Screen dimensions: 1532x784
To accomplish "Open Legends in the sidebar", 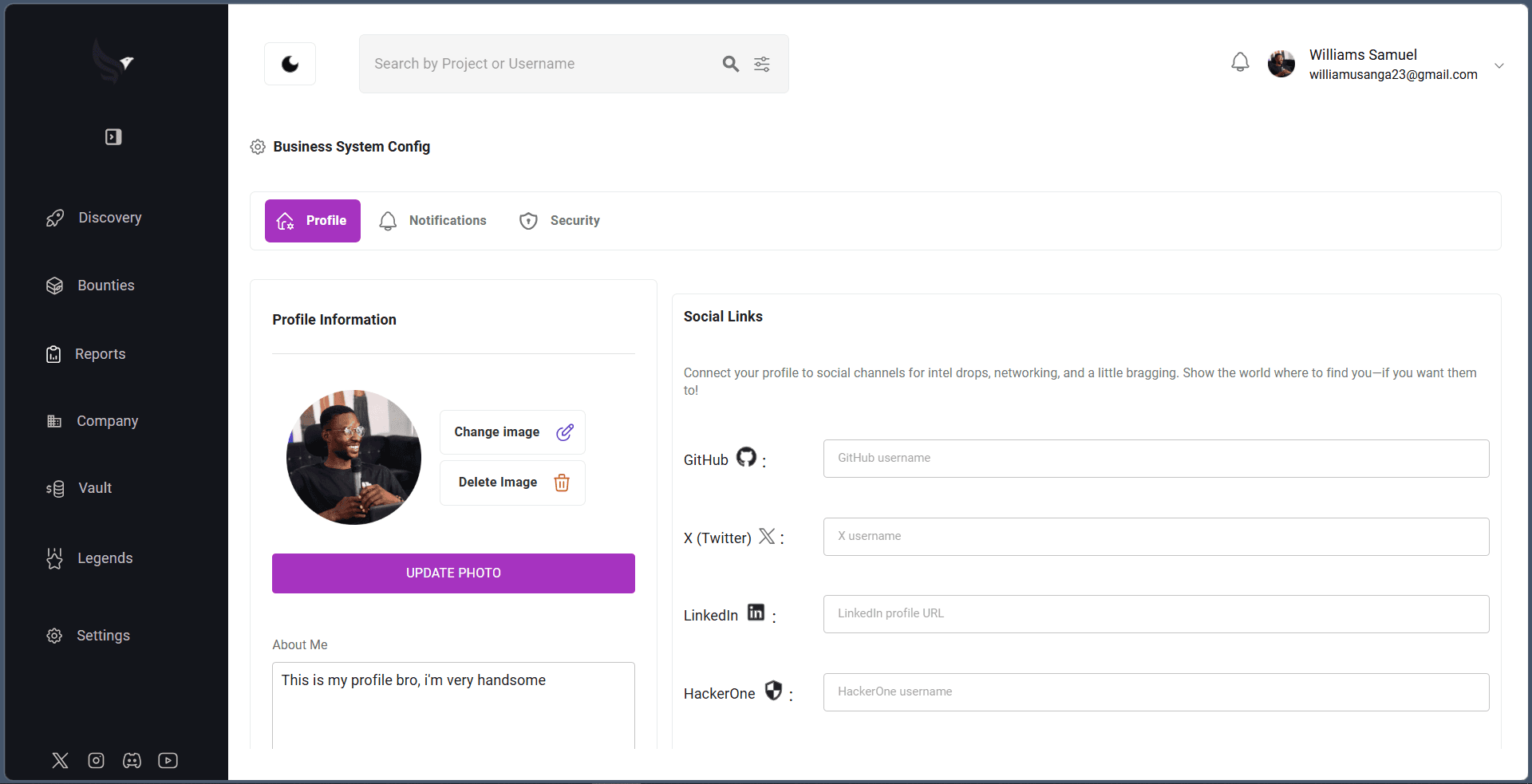I will tap(89, 558).
